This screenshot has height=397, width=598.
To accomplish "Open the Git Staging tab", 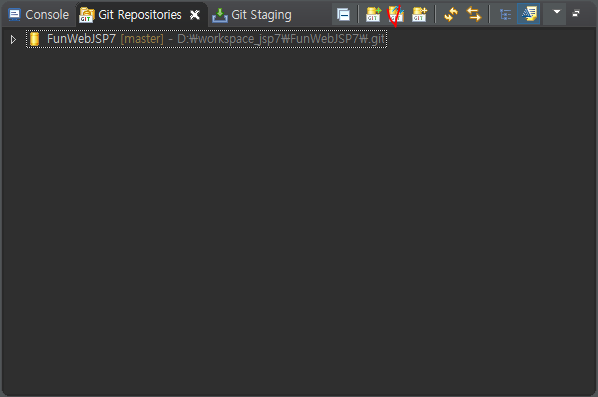I will coord(252,15).
